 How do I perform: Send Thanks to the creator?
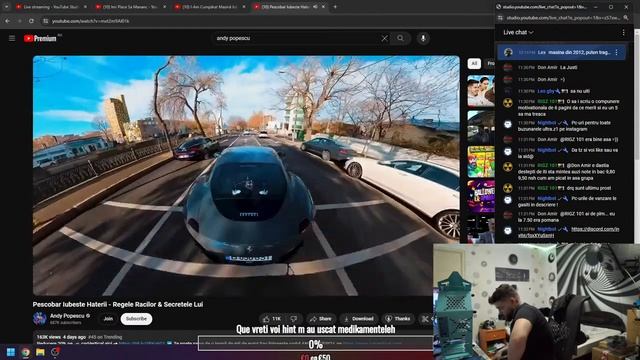(x=398, y=319)
